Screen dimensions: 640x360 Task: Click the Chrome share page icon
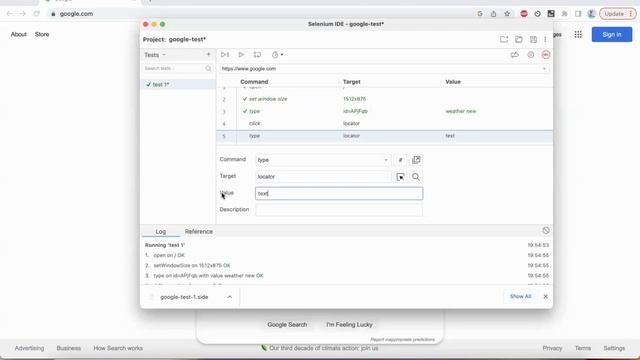(493, 13)
